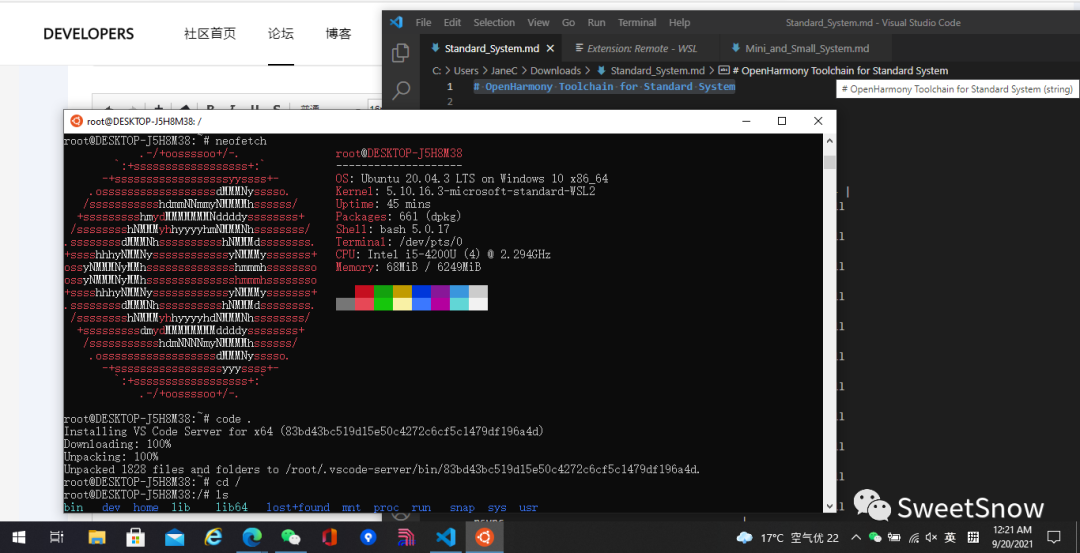Open the Windows Start menu
The width and height of the screenshot is (1080, 553).
(x=19, y=537)
